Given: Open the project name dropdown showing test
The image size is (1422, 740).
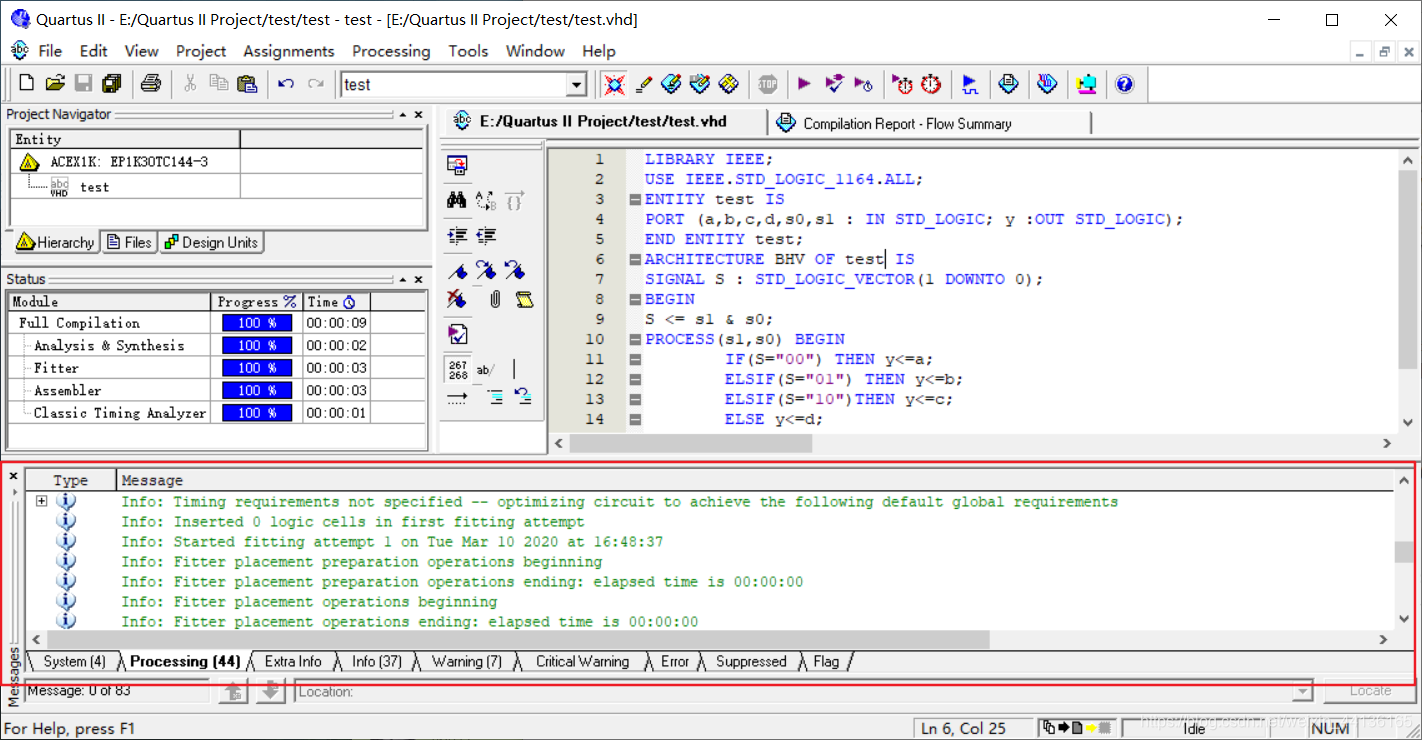Looking at the screenshot, I should pyautogui.click(x=576, y=85).
